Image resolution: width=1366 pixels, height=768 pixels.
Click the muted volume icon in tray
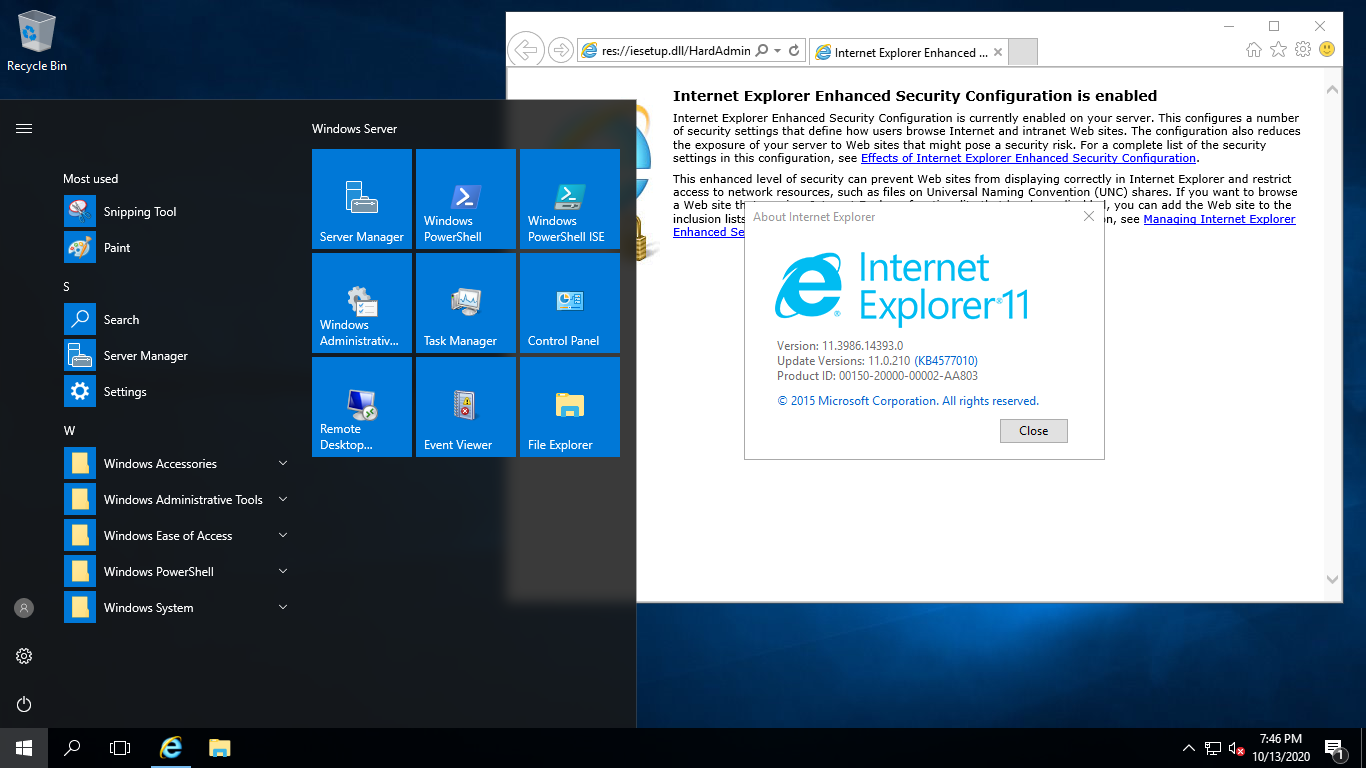1237,748
